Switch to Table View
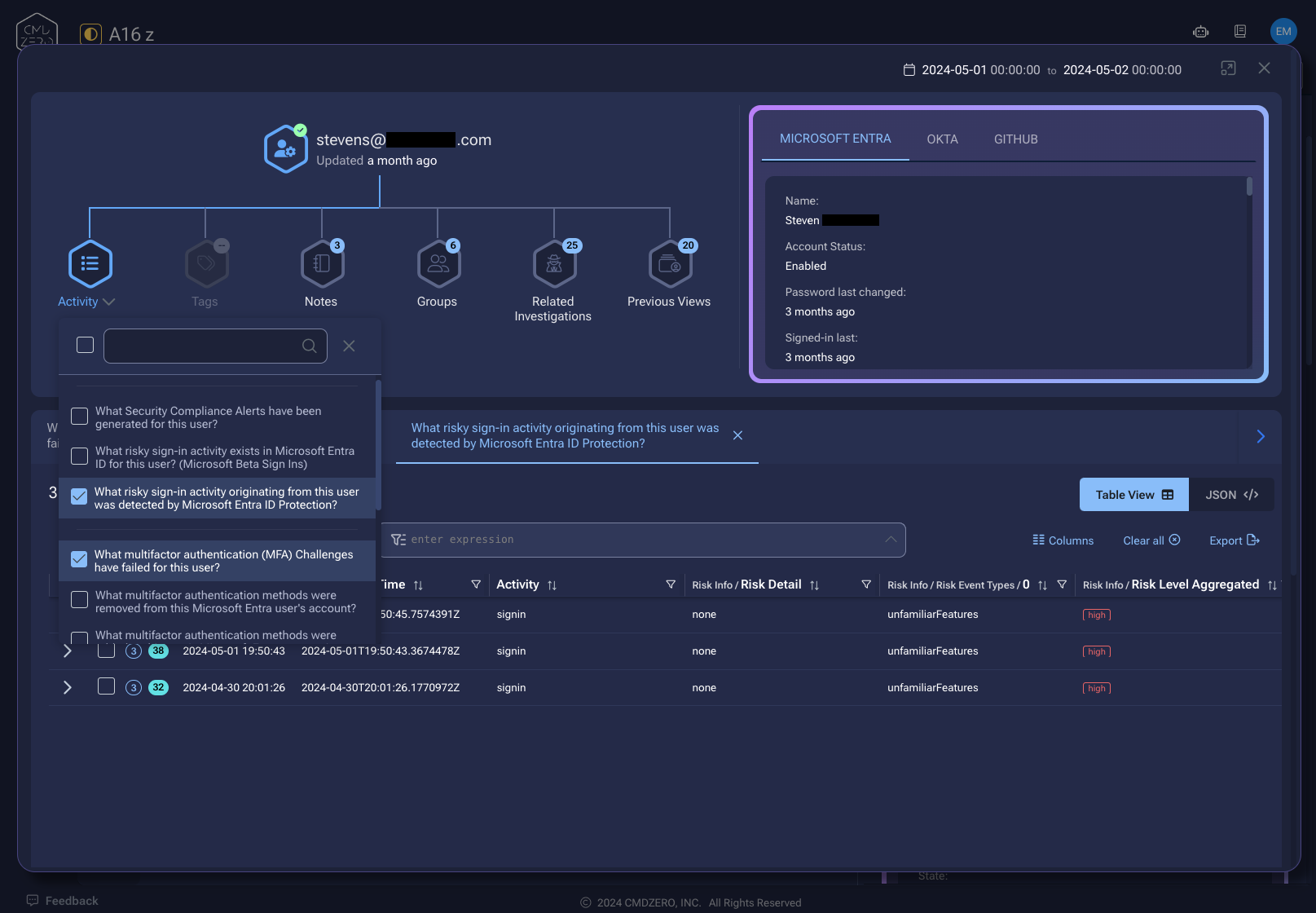Viewport: 1316px width, 913px height. click(1134, 495)
